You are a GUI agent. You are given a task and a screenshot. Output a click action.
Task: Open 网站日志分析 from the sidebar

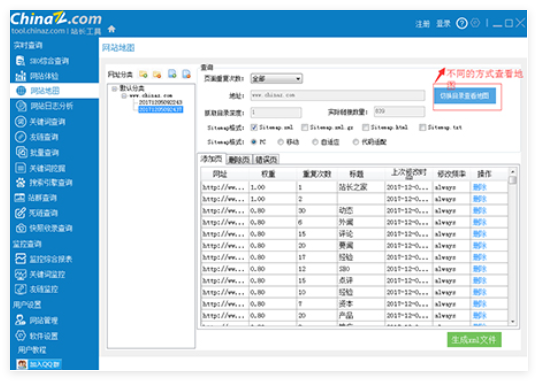tap(44, 106)
